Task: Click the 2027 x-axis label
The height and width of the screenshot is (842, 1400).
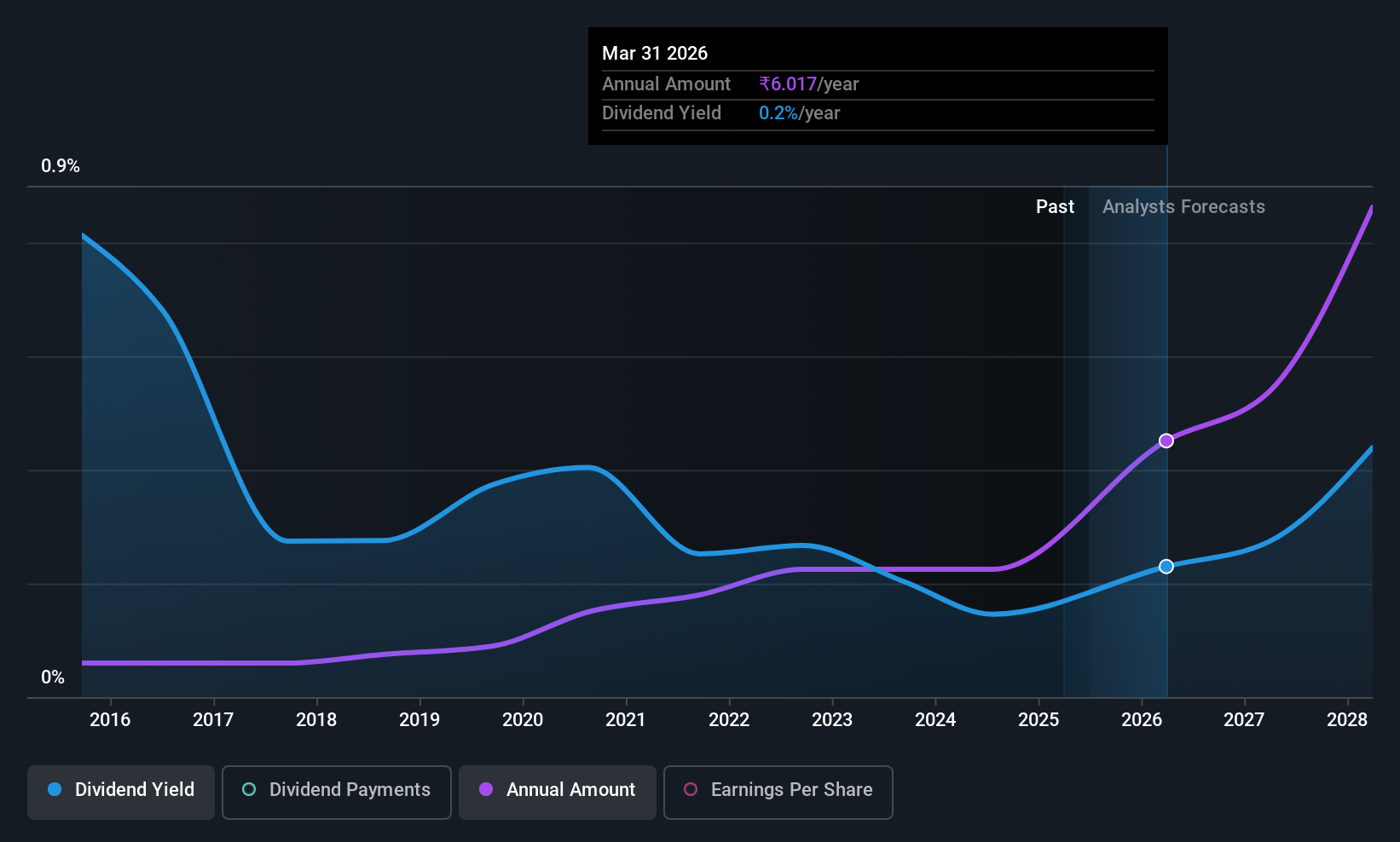Action: (x=1244, y=720)
